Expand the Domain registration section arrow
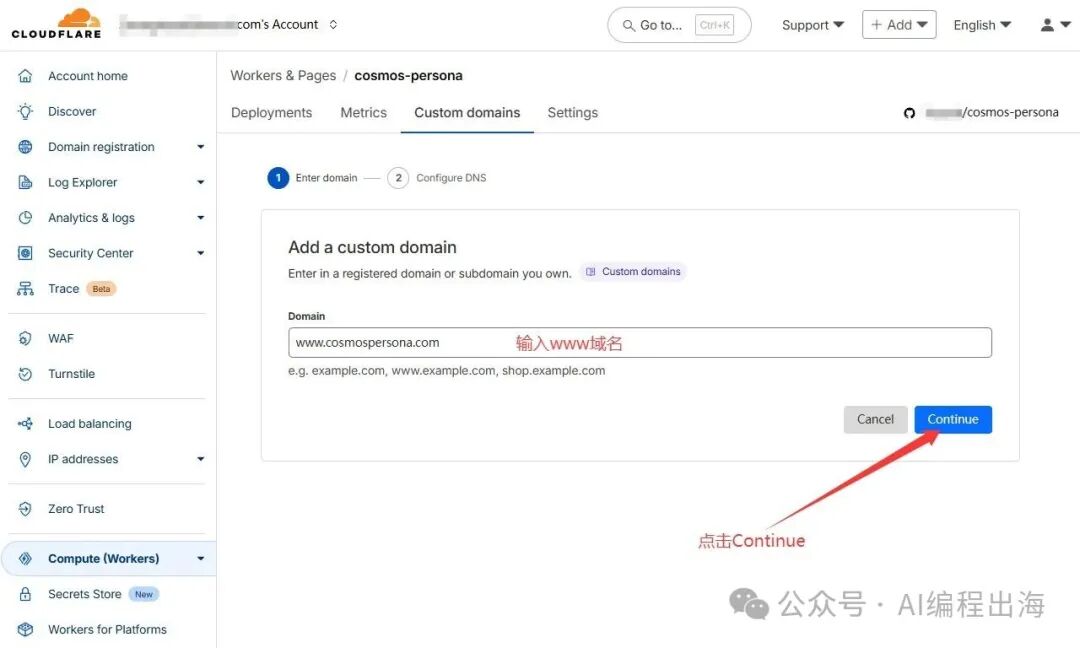This screenshot has height=648, width=1080. coord(200,147)
